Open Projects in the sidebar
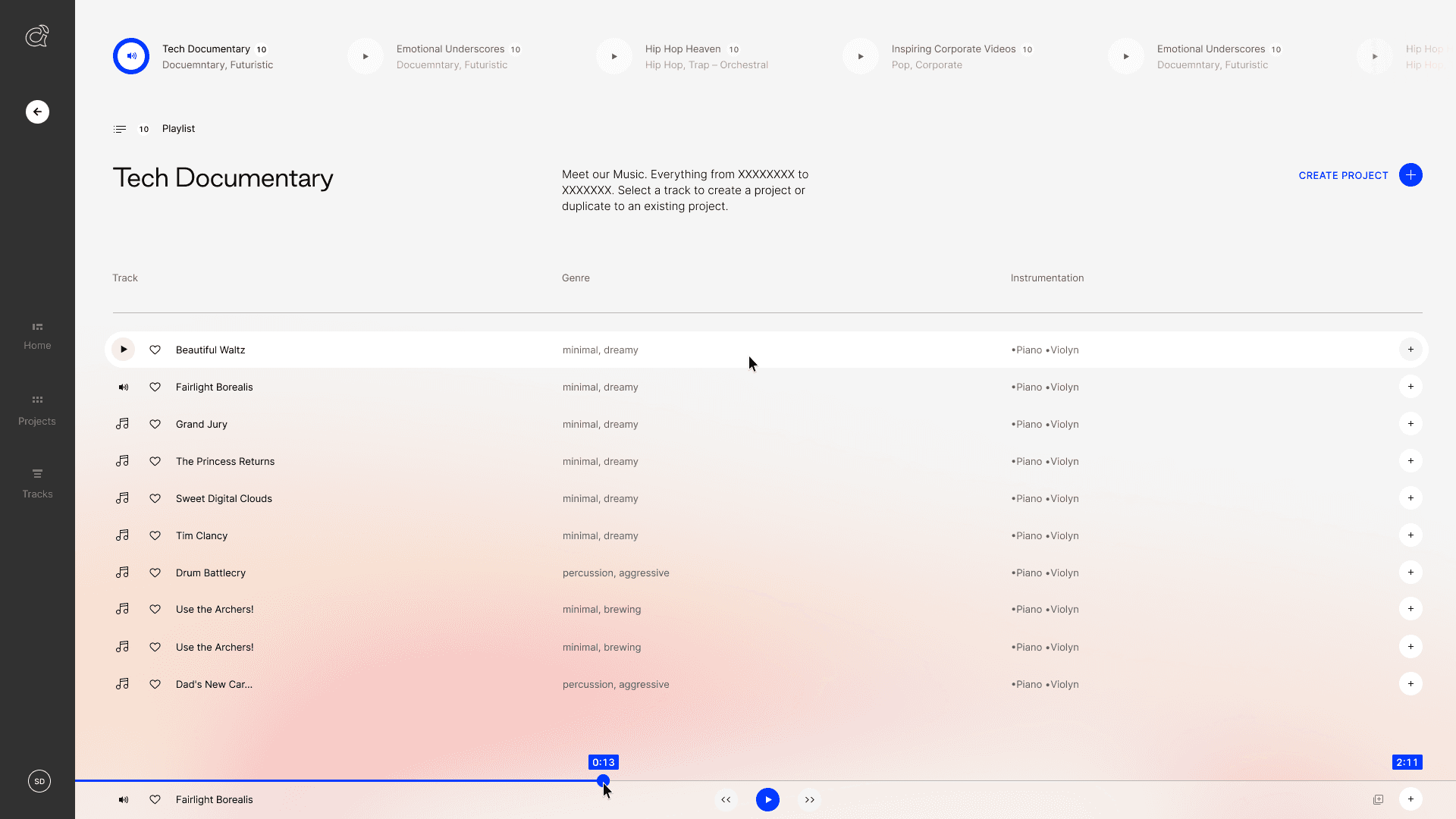This screenshot has width=1456, height=819. [37, 410]
